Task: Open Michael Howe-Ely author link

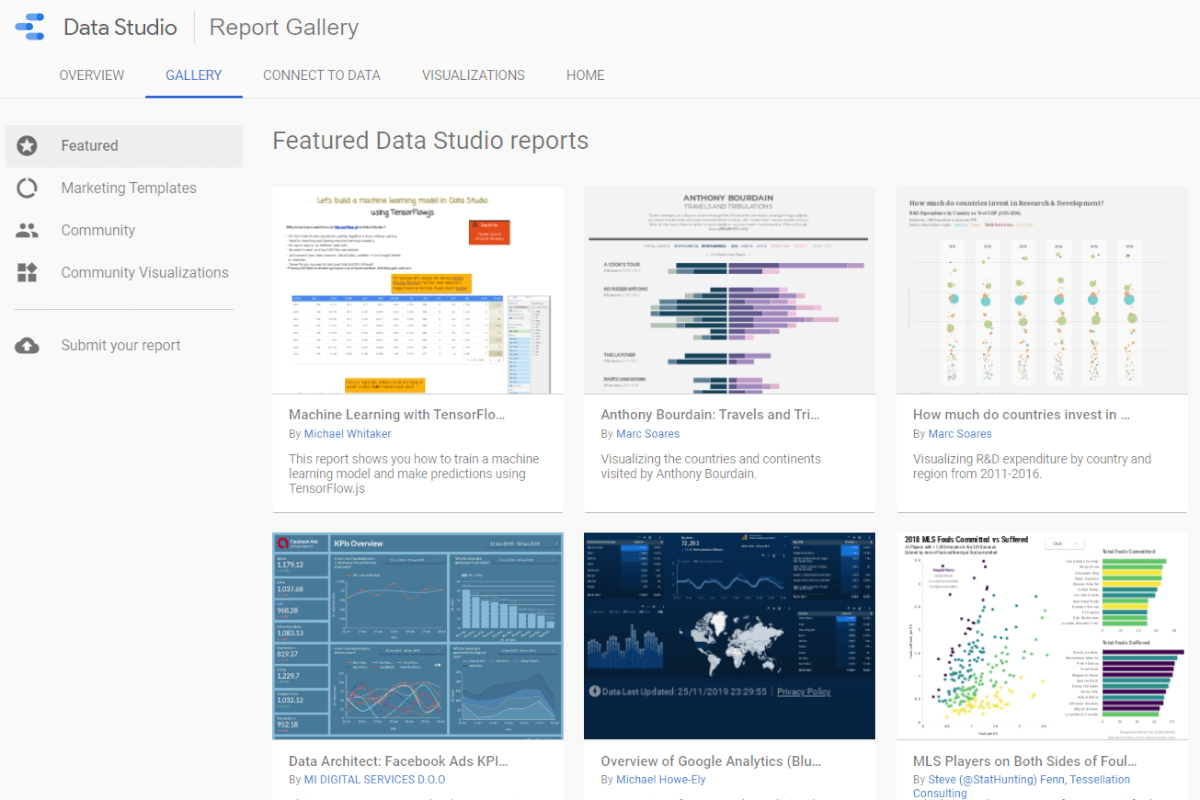Action: click(x=661, y=779)
